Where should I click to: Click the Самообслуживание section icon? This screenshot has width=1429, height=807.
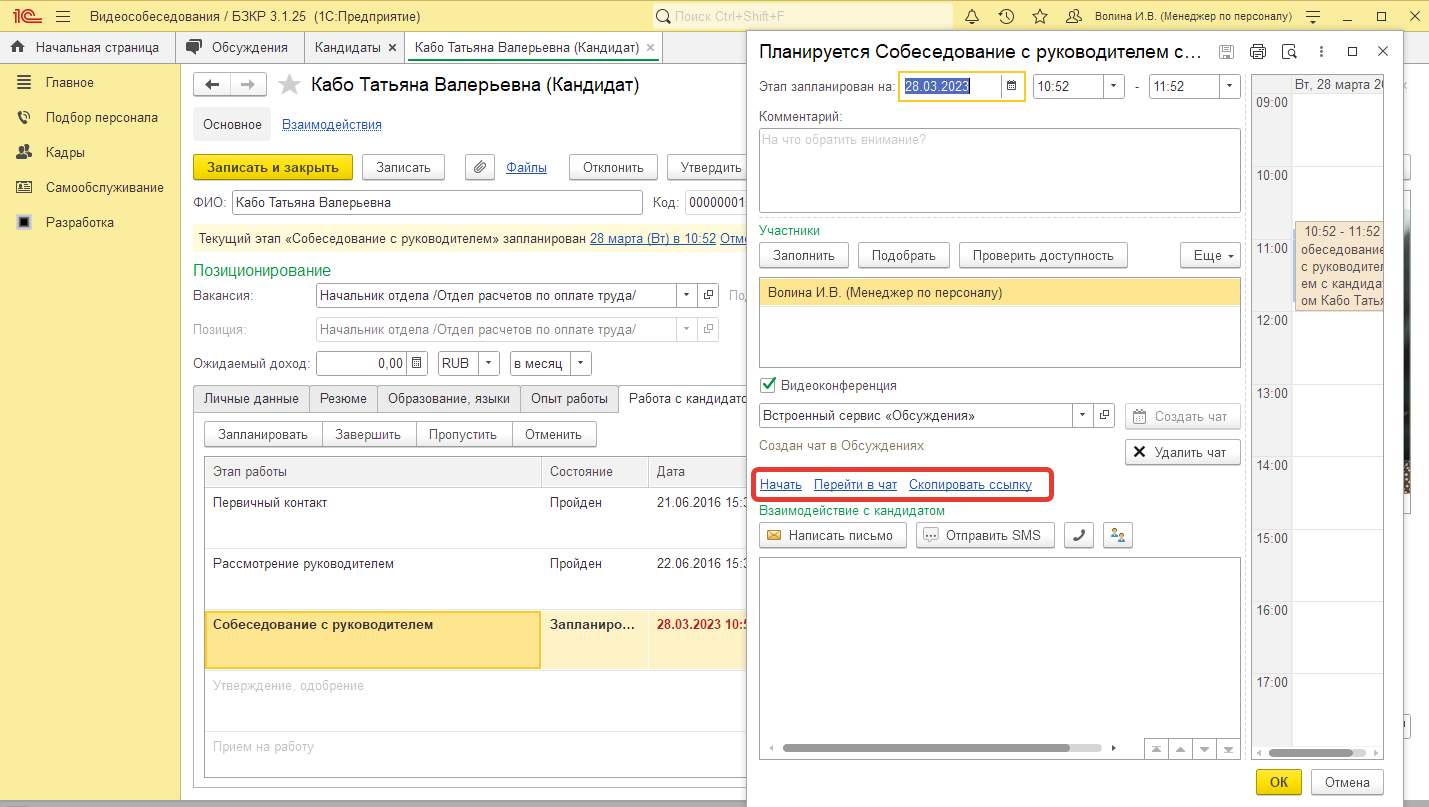(25, 187)
